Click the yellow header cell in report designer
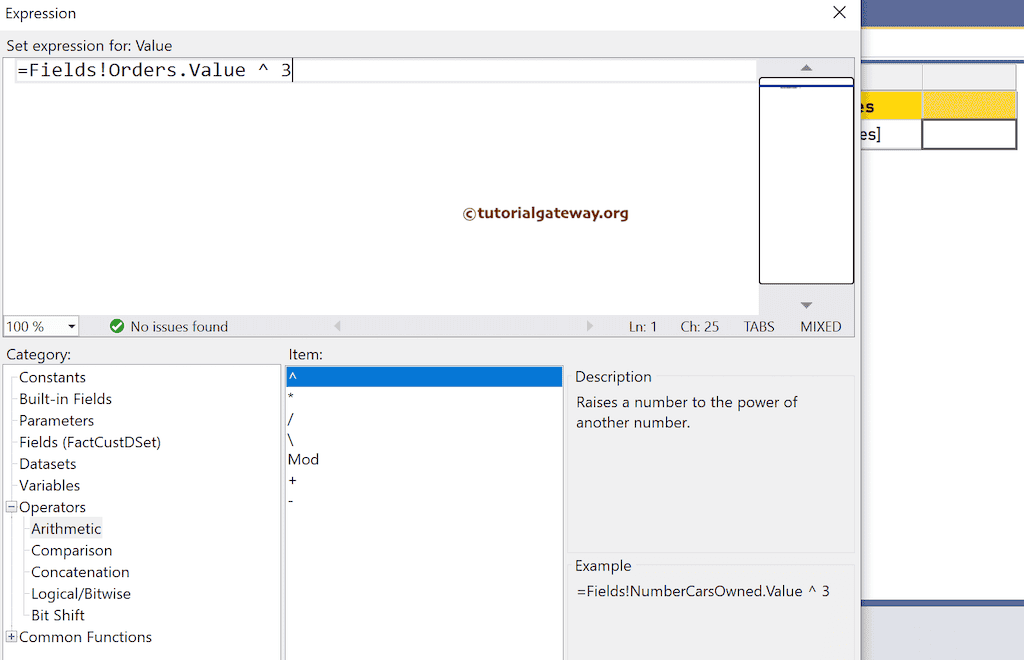Viewport: 1024px width, 660px height. pos(969,105)
